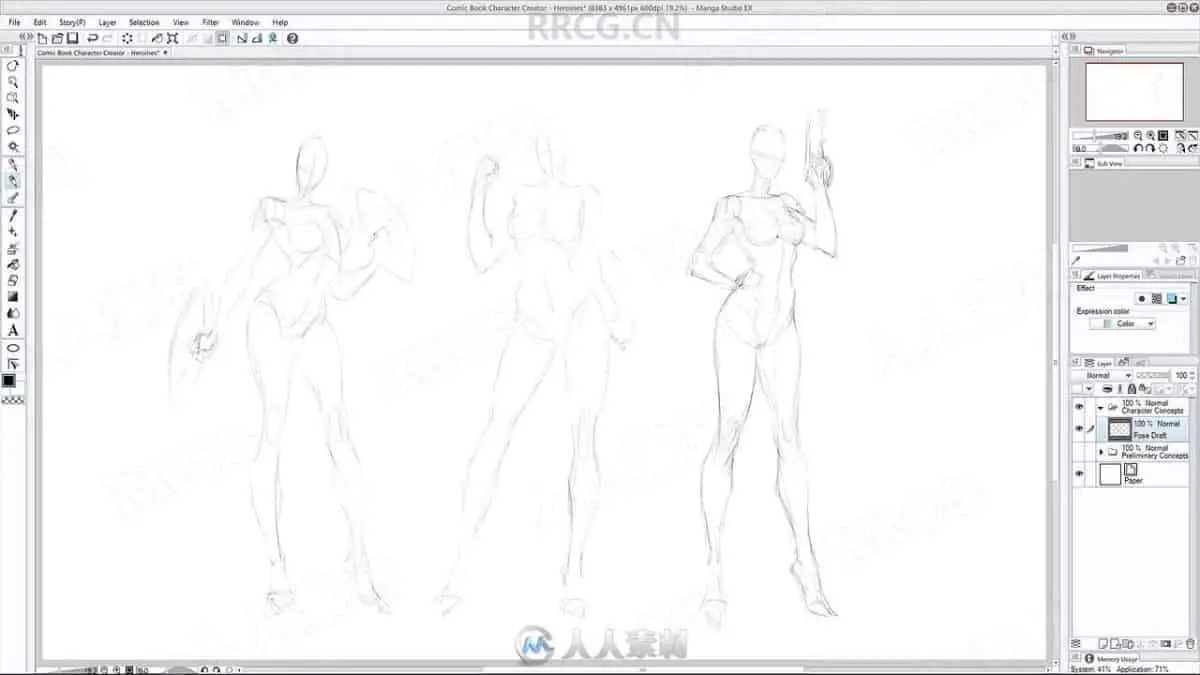Click the Open file icon
The width and height of the screenshot is (1200, 675).
57,38
